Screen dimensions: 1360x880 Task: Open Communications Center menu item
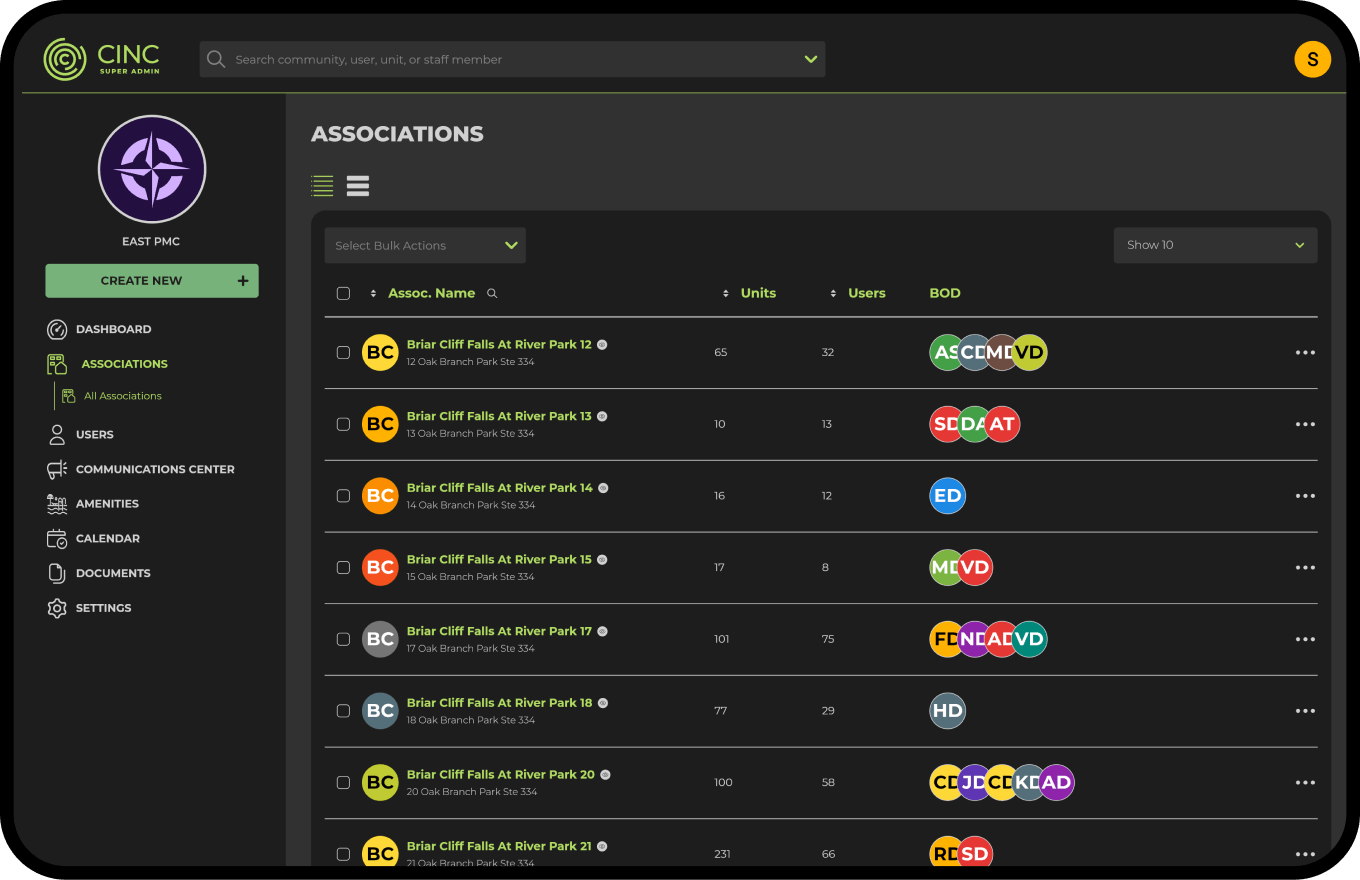click(x=155, y=469)
